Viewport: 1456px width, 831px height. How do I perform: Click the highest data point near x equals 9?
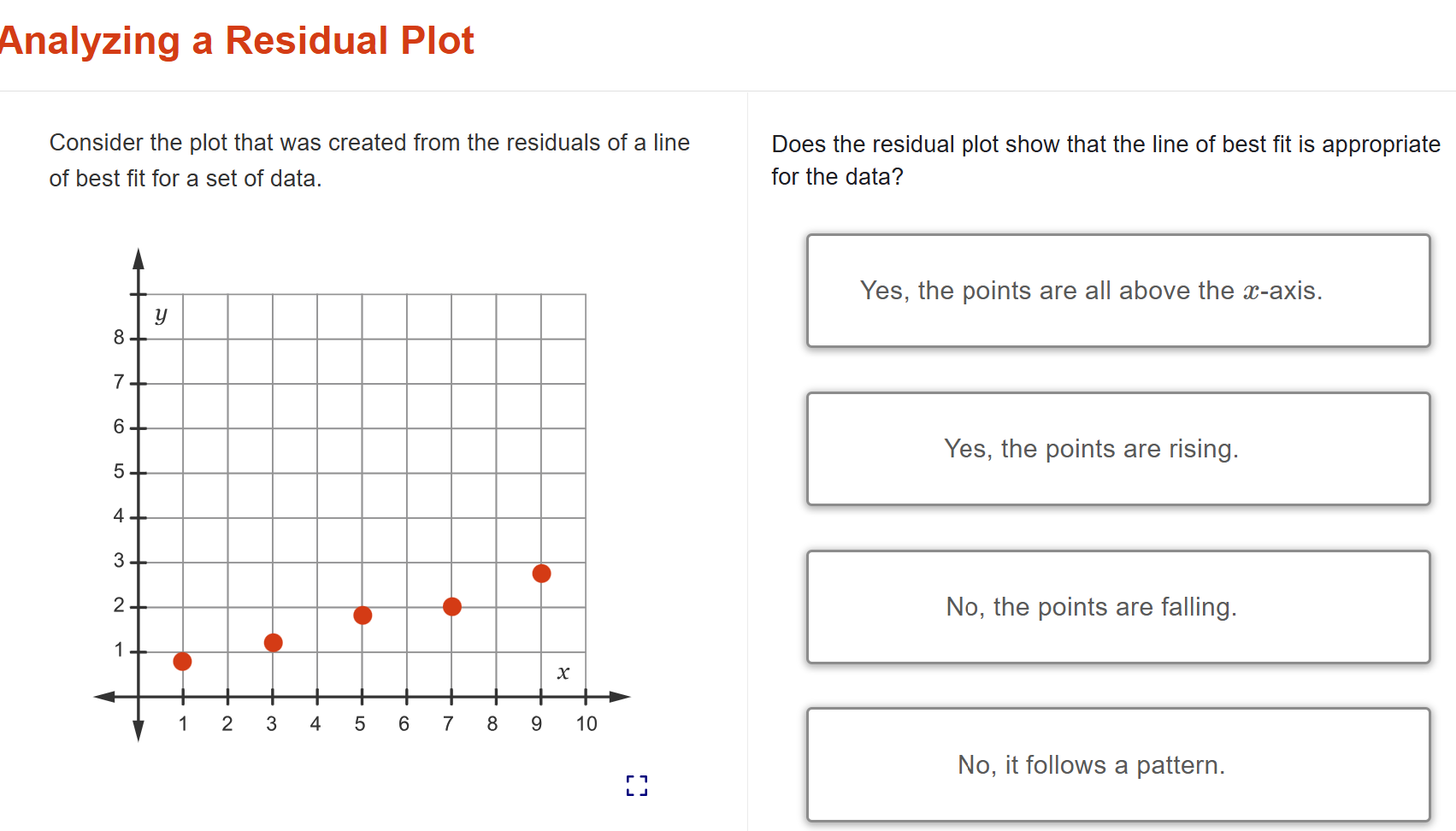[x=541, y=573]
